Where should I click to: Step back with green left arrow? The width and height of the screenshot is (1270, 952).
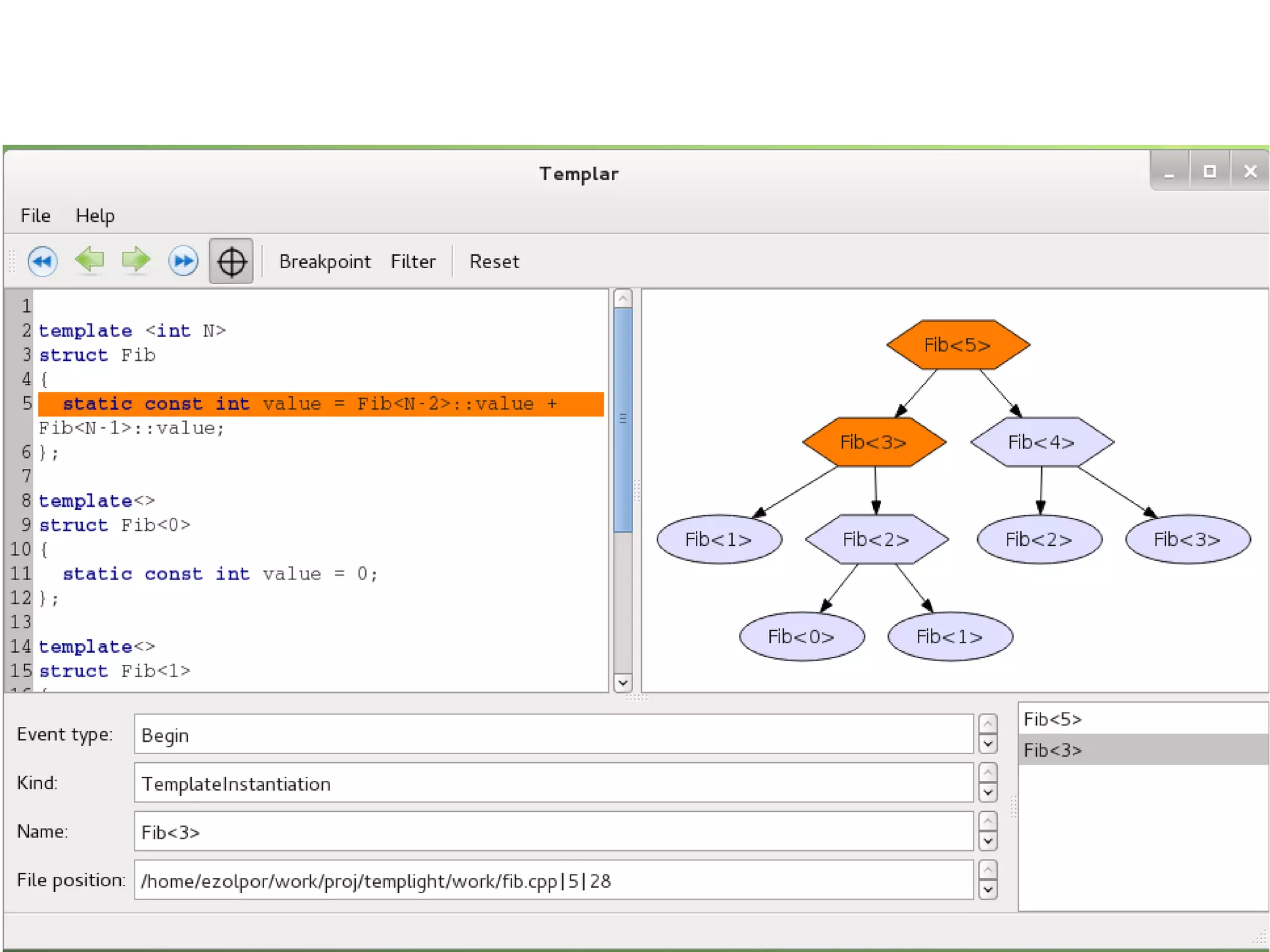[90, 260]
